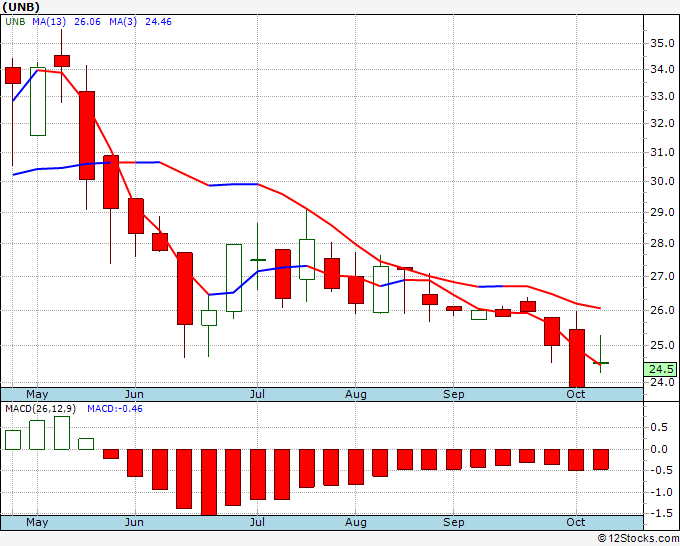Click the May label on price chart axis

(x=37, y=394)
